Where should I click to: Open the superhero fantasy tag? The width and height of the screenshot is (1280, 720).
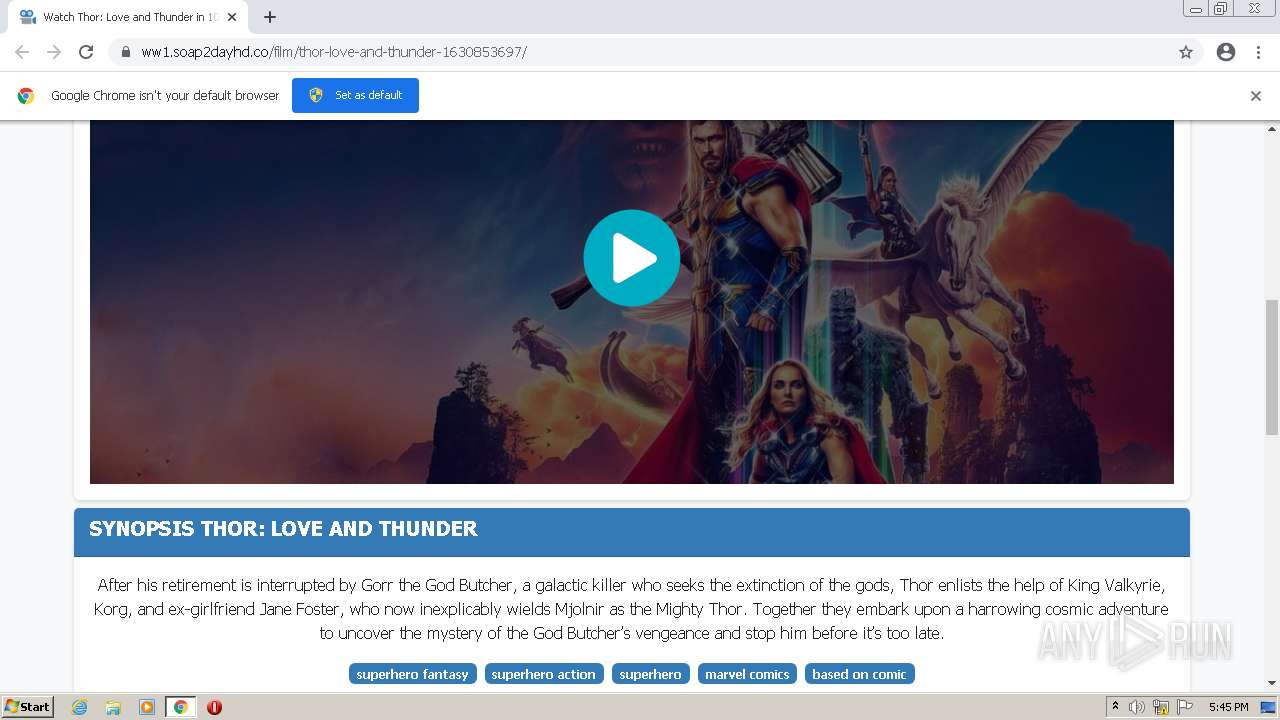click(x=412, y=674)
